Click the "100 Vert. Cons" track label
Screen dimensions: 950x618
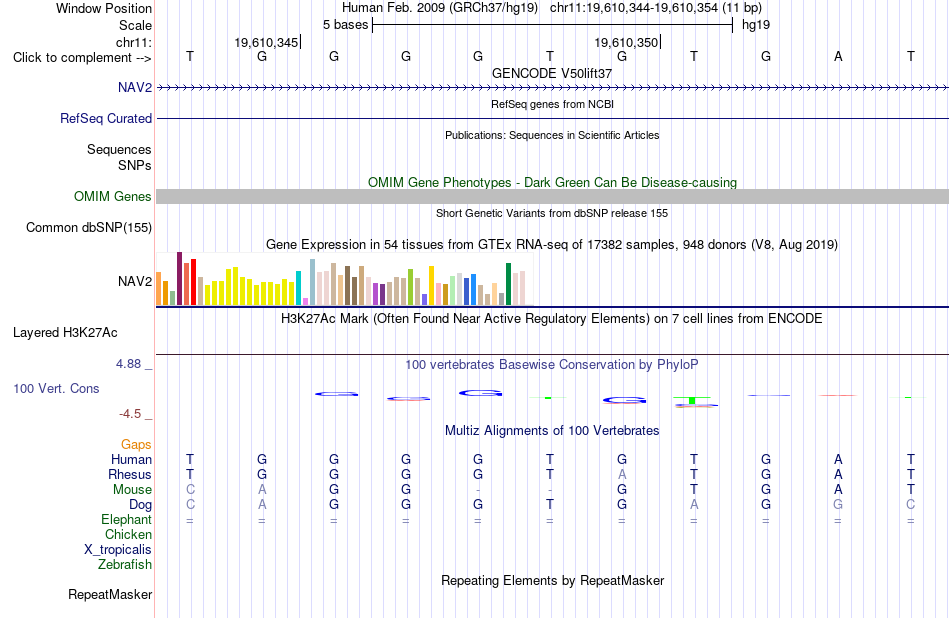(56, 388)
